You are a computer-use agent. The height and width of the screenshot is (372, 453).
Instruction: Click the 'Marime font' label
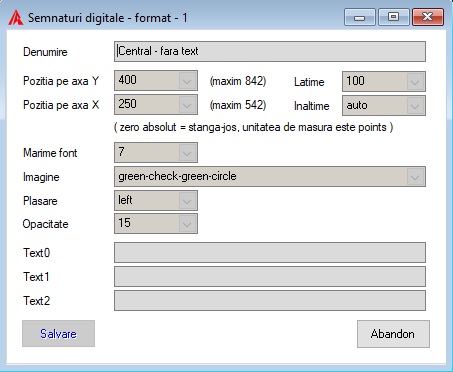click(50, 153)
